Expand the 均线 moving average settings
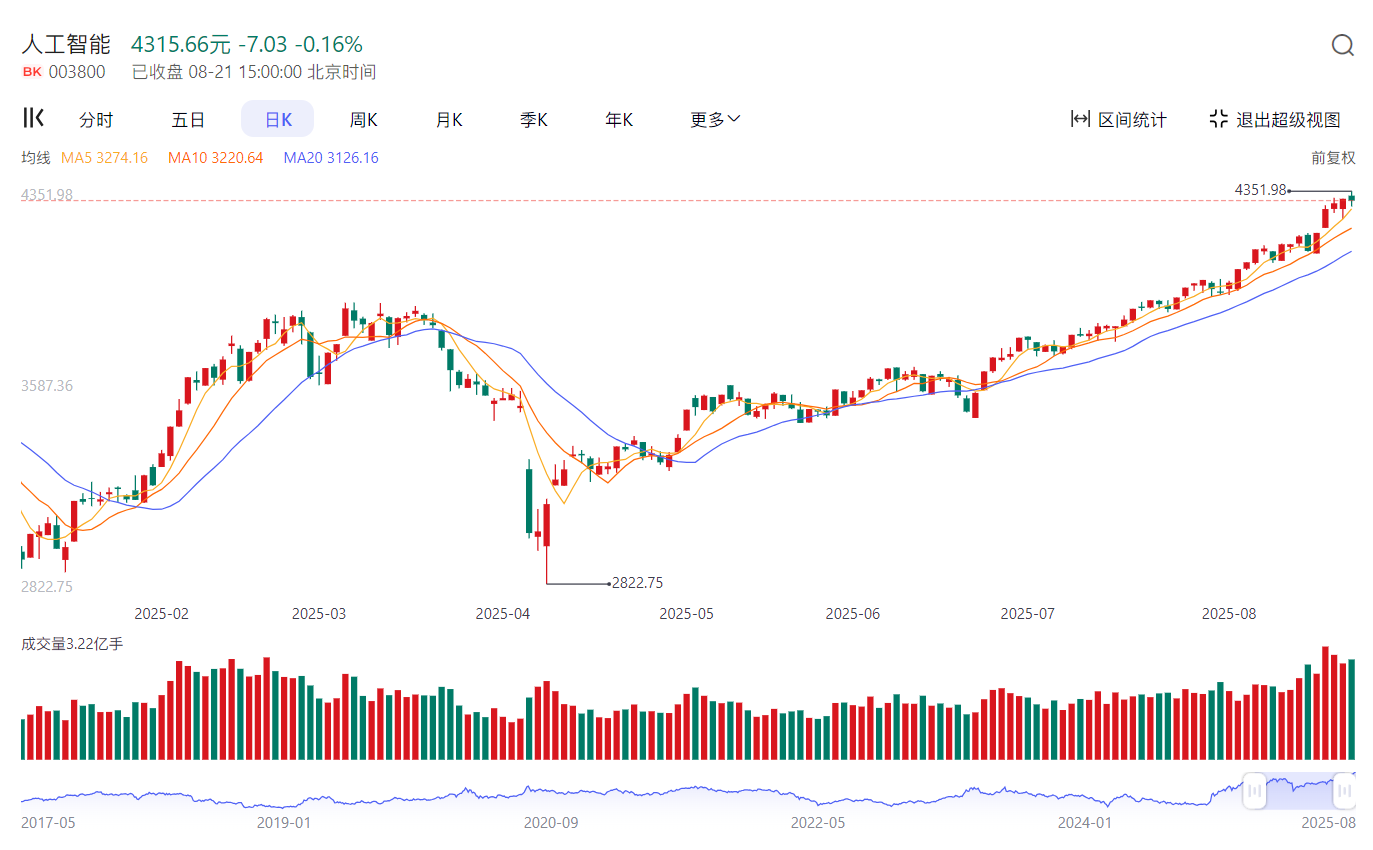Viewport: 1373px width, 850px height. [x=36, y=158]
